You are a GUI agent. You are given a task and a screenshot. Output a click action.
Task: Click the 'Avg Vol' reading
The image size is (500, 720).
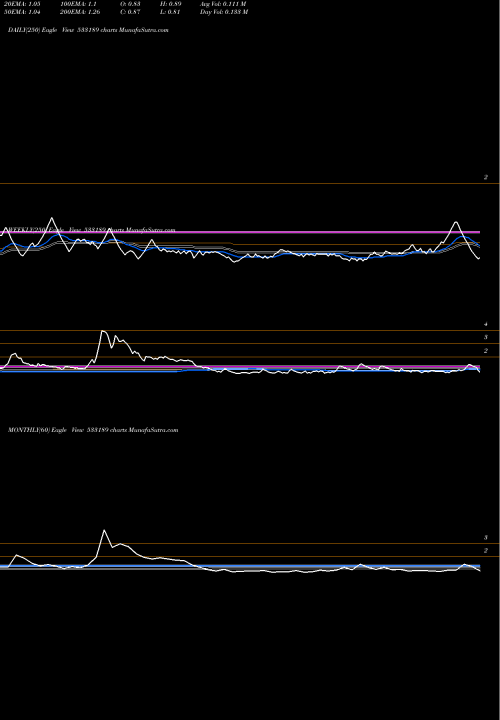[223, 4]
